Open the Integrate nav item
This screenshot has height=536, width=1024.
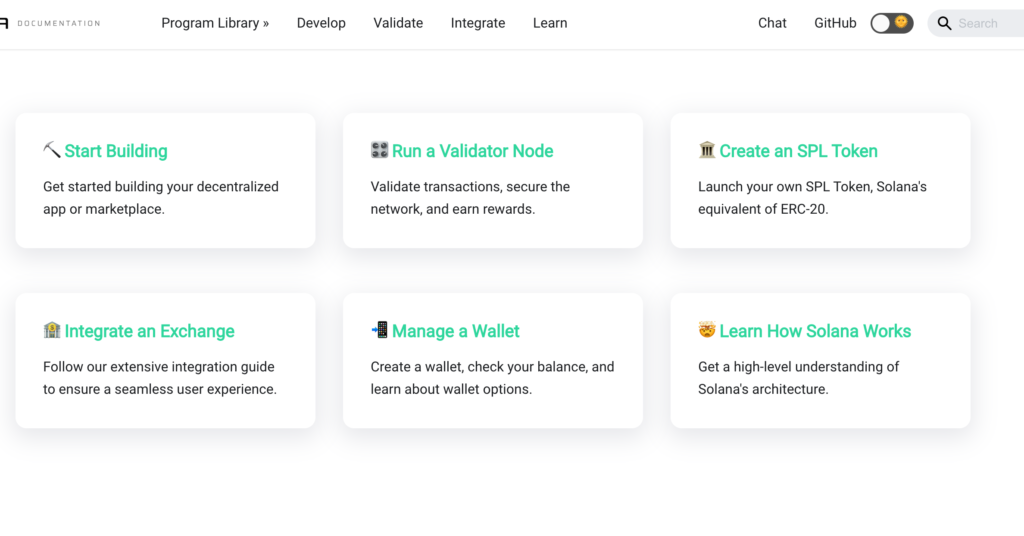478,24
